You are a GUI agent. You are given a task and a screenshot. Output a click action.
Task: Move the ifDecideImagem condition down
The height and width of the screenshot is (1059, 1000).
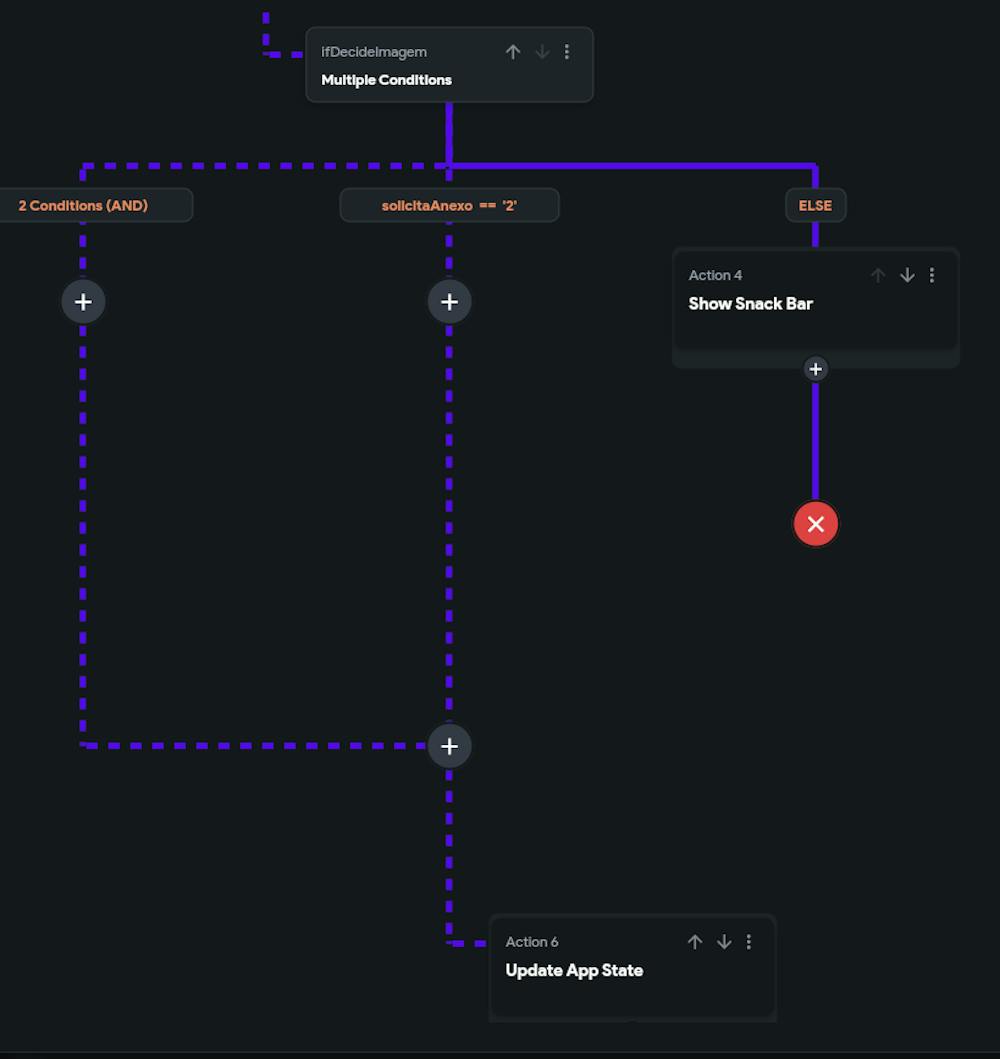pyautogui.click(x=542, y=51)
